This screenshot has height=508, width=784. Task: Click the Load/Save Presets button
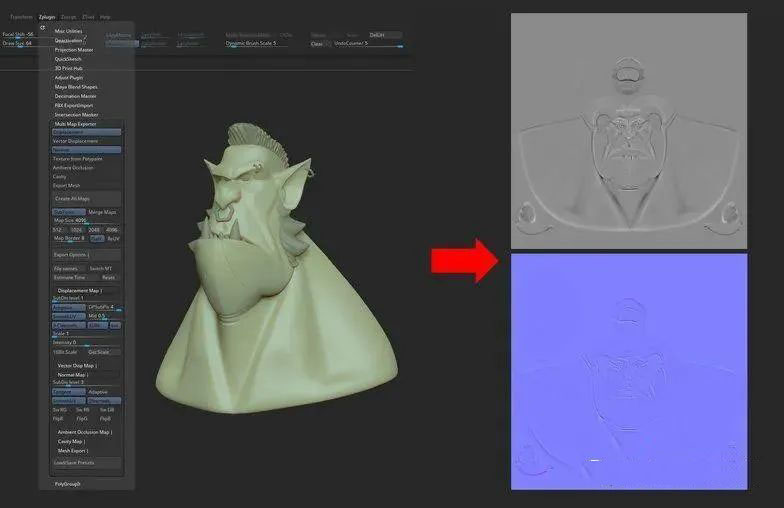pyautogui.click(x=86, y=463)
